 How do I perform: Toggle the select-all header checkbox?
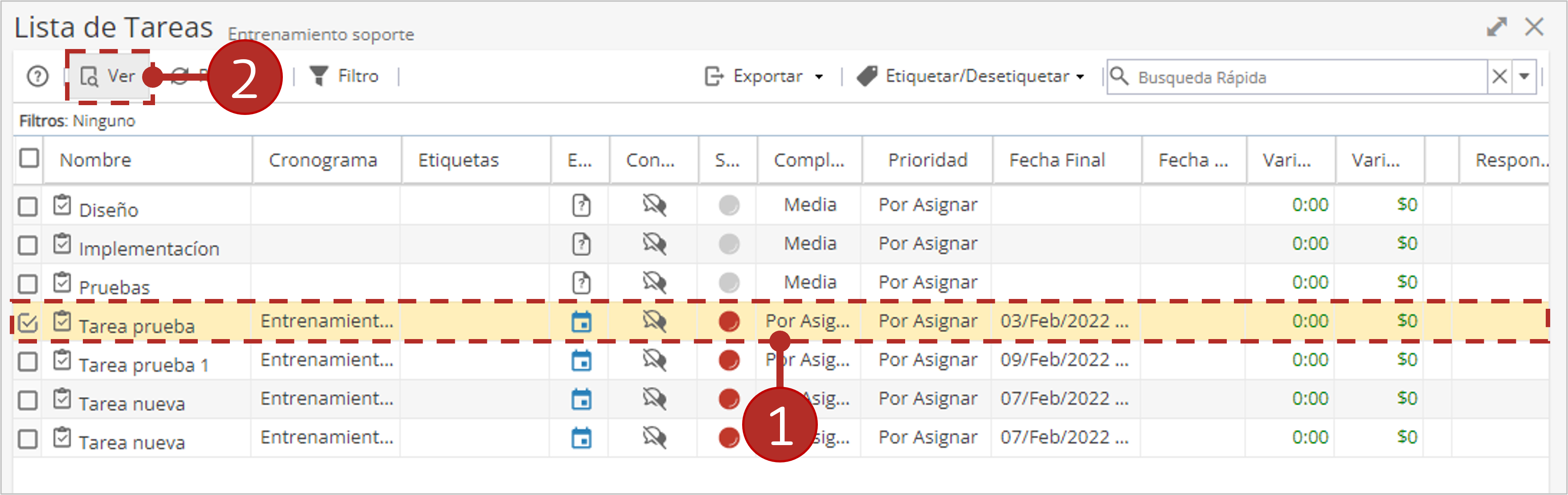click(x=29, y=158)
